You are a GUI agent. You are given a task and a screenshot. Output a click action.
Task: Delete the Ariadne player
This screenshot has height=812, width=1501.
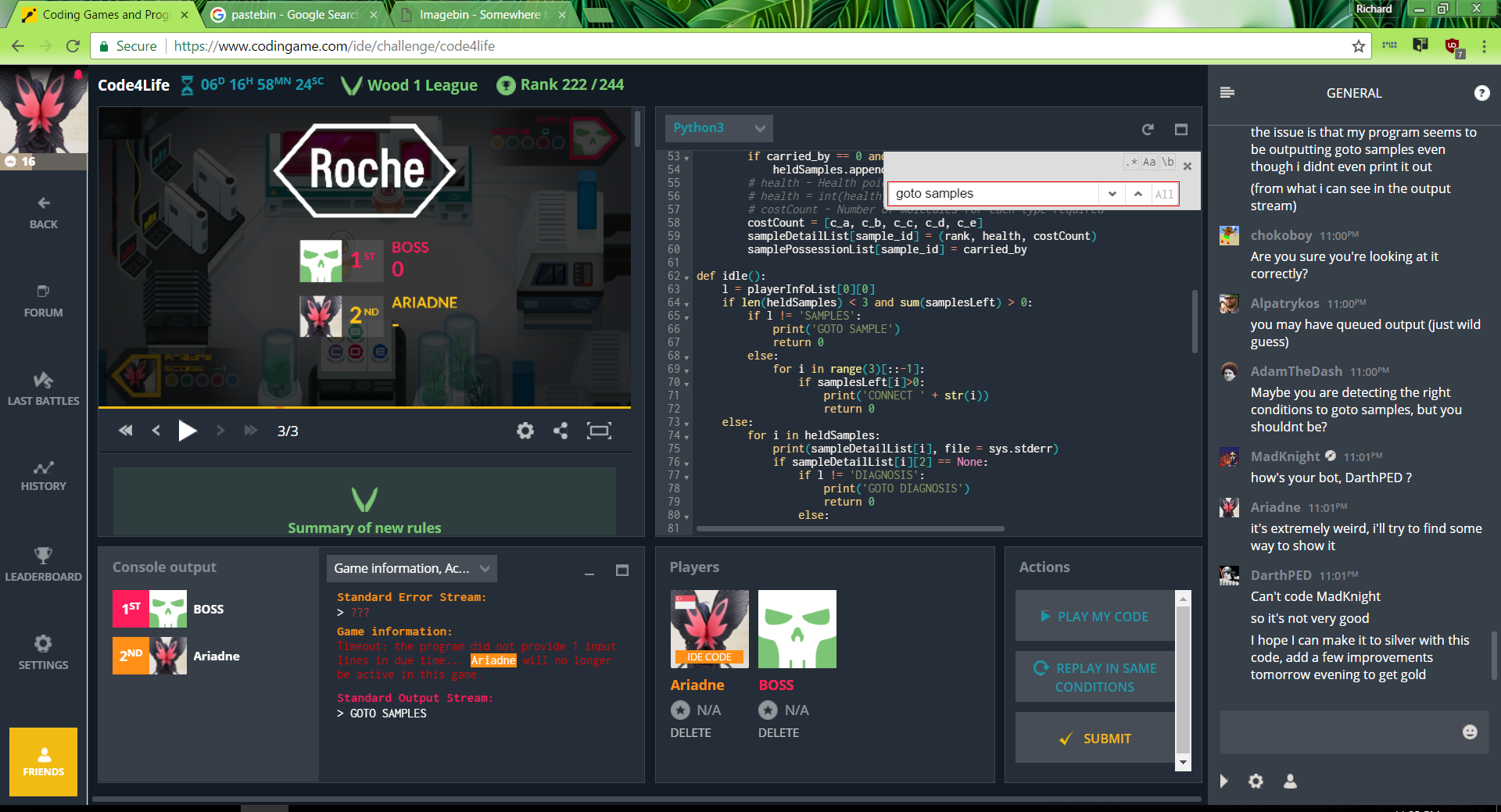click(691, 733)
